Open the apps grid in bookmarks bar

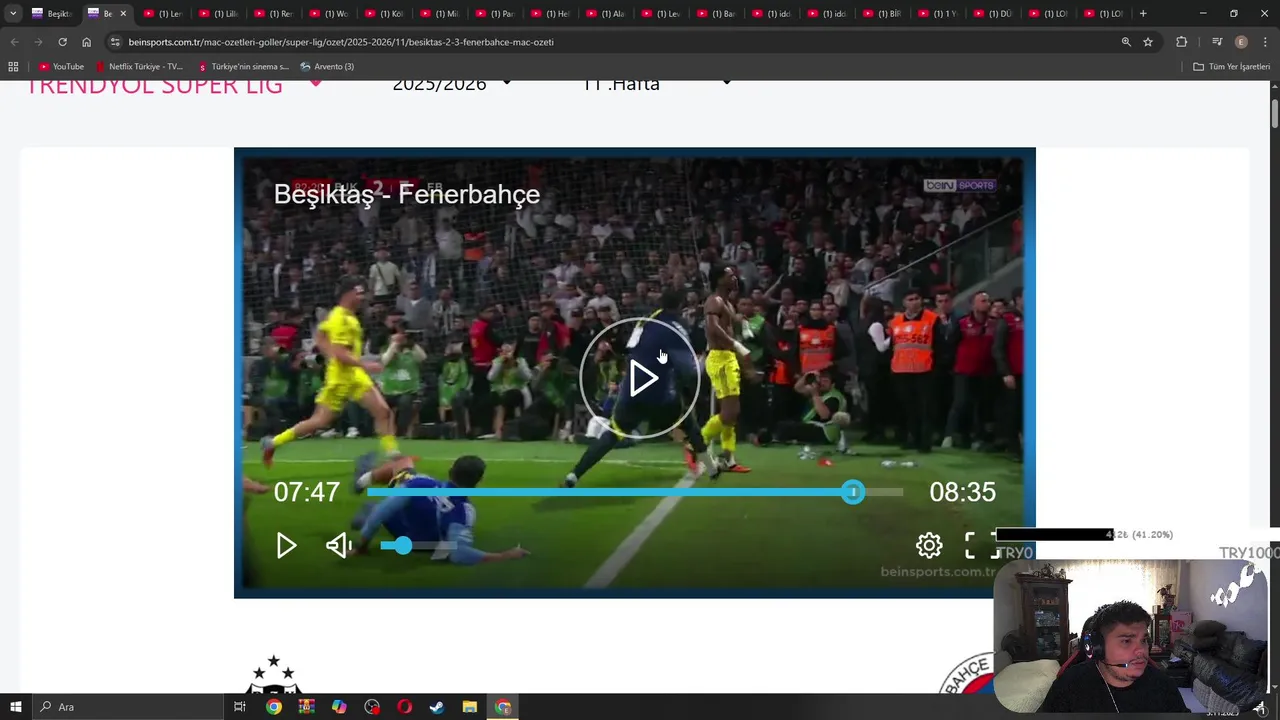pyautogui.click(x=13, y=66)
